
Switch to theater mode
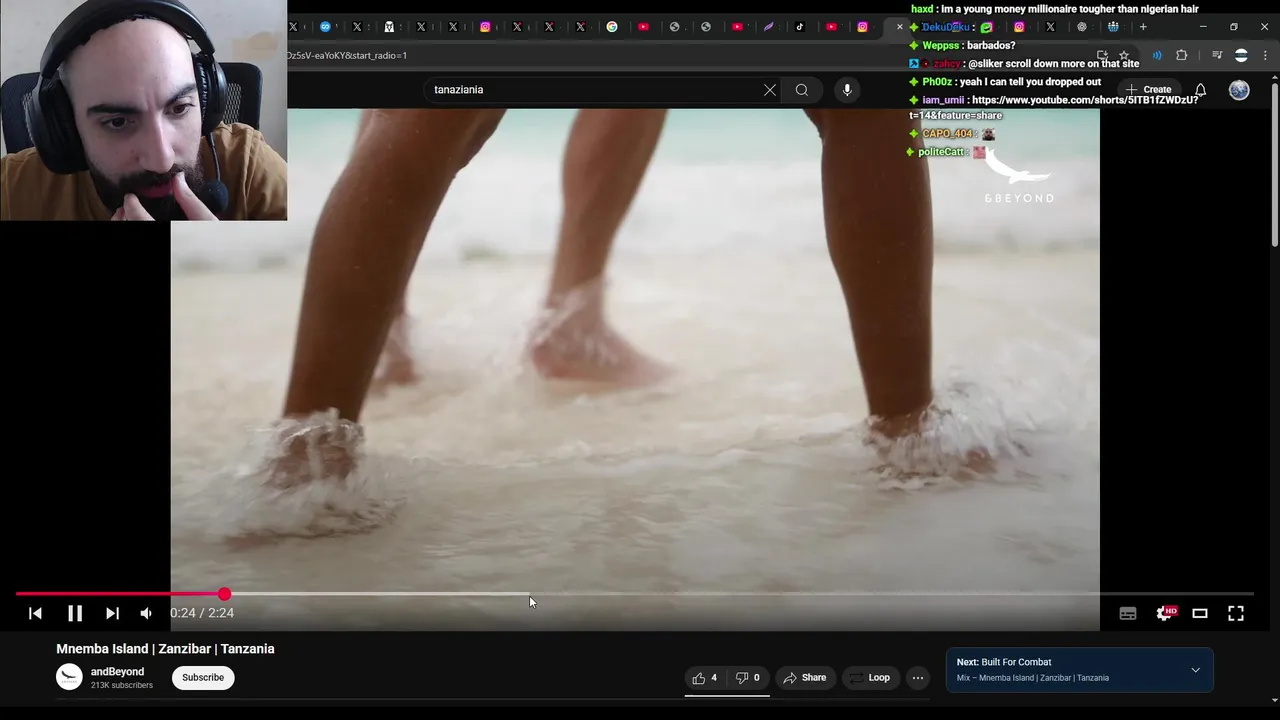pyautogui.click(x=1200, y=613)
